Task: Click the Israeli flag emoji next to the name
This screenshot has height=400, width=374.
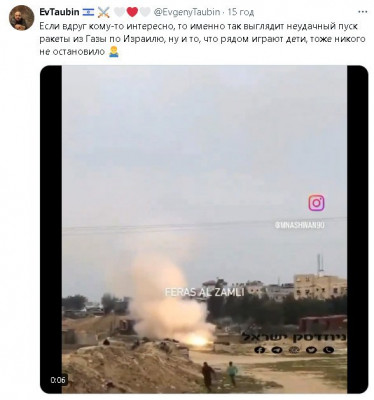Action: (88, 12)
